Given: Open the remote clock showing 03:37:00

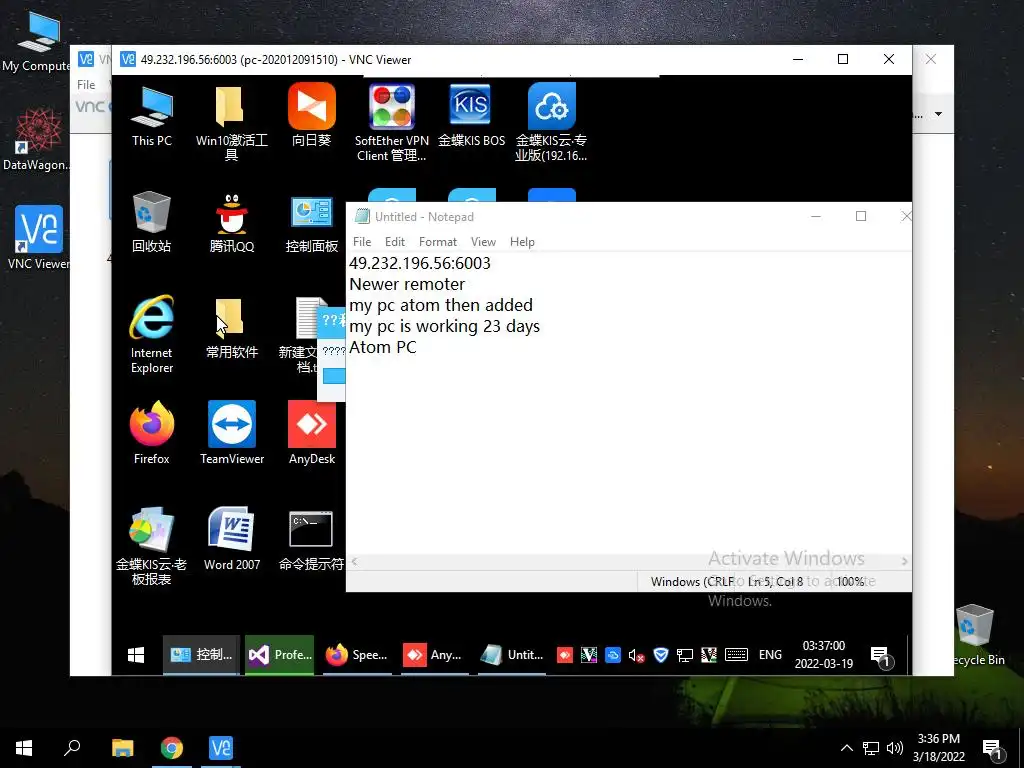Looking at the screenshot, I should click(x=824, y=655).
